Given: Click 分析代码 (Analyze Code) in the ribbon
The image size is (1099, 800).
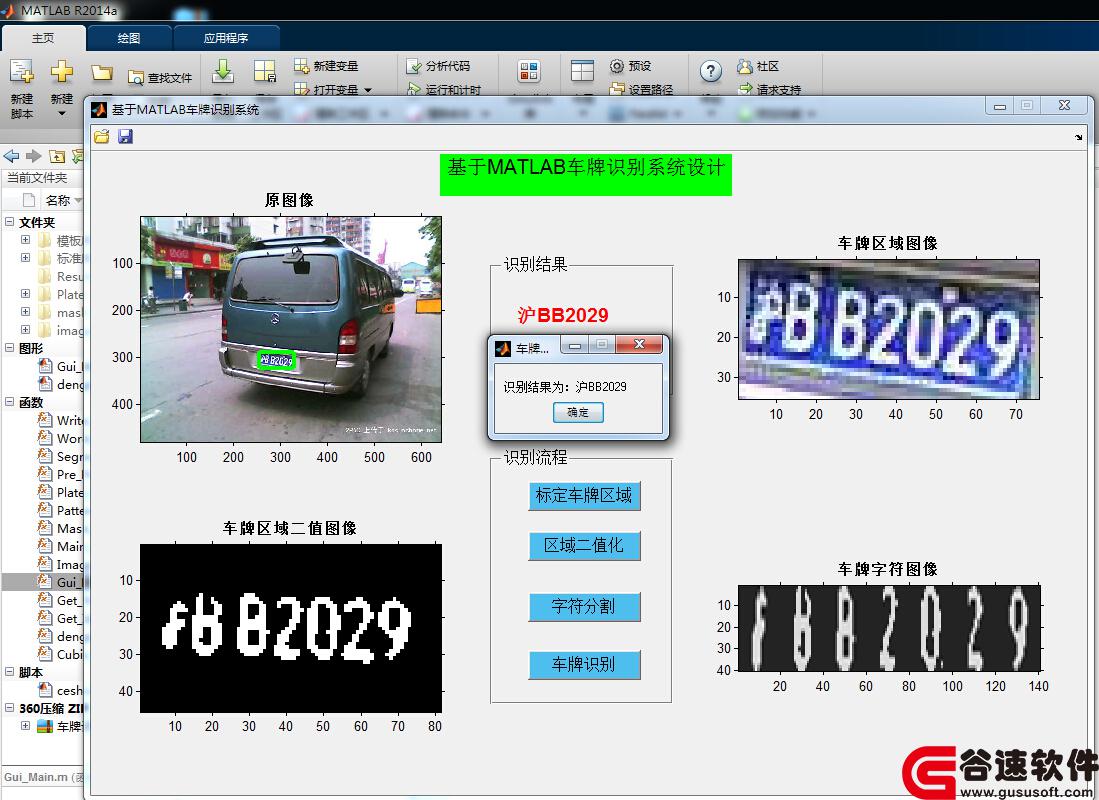Looking at the screenshot, I should pyautogui.click(x=438, y=66).
